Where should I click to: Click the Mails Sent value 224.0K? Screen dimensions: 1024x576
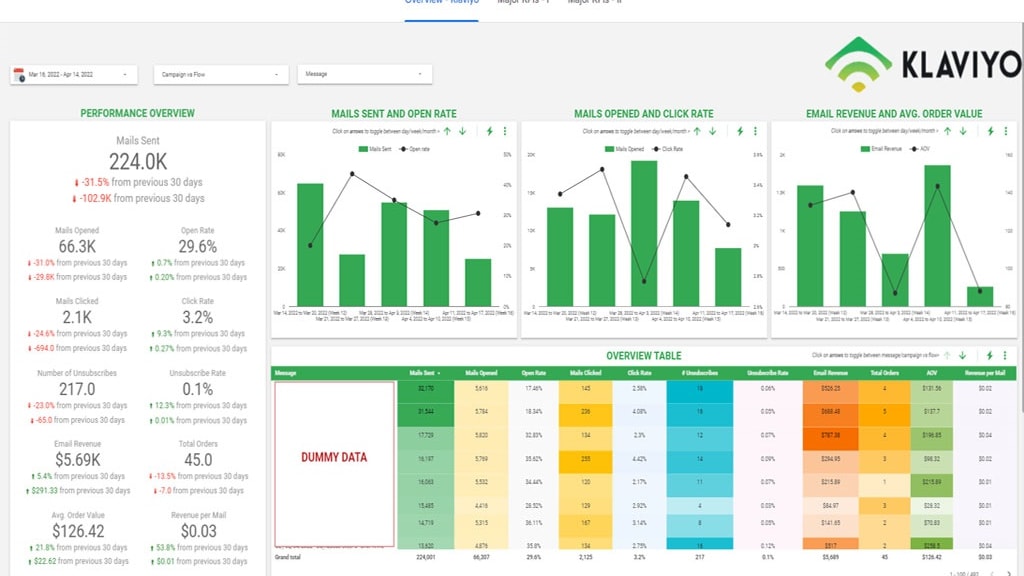pyautogui.click(x=138, y=161)
